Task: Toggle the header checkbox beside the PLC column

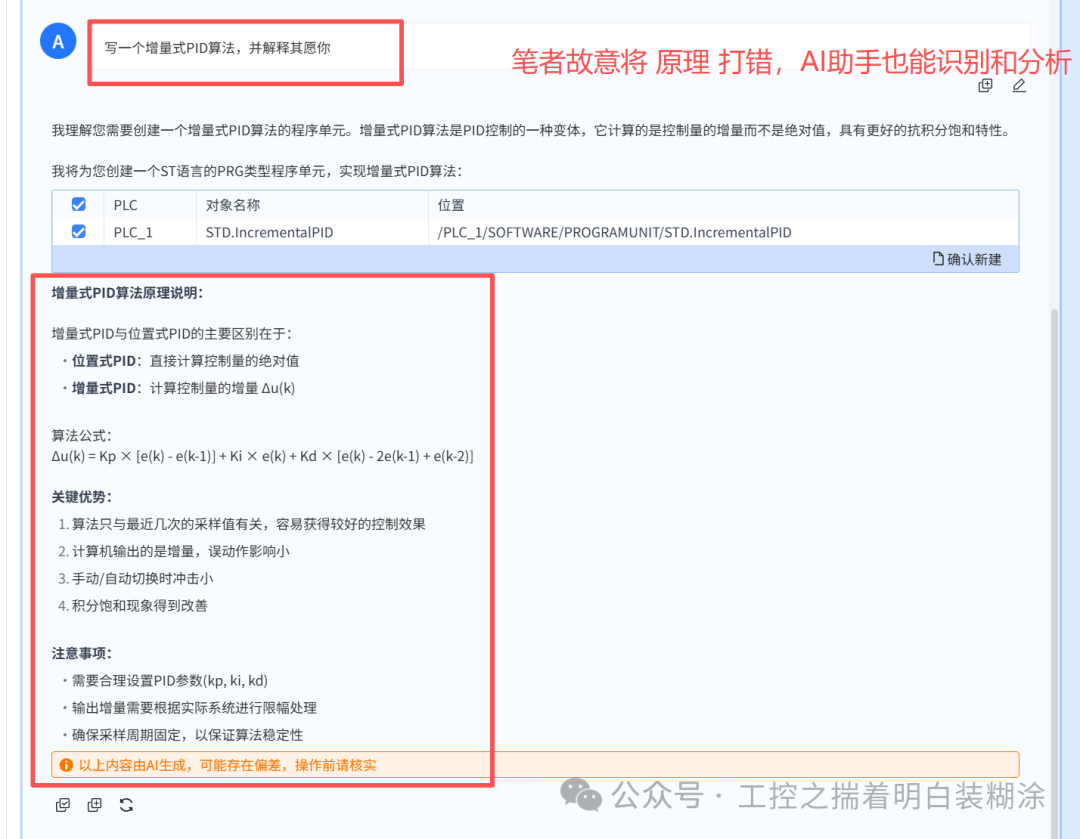Action: (x=79, y=205)
